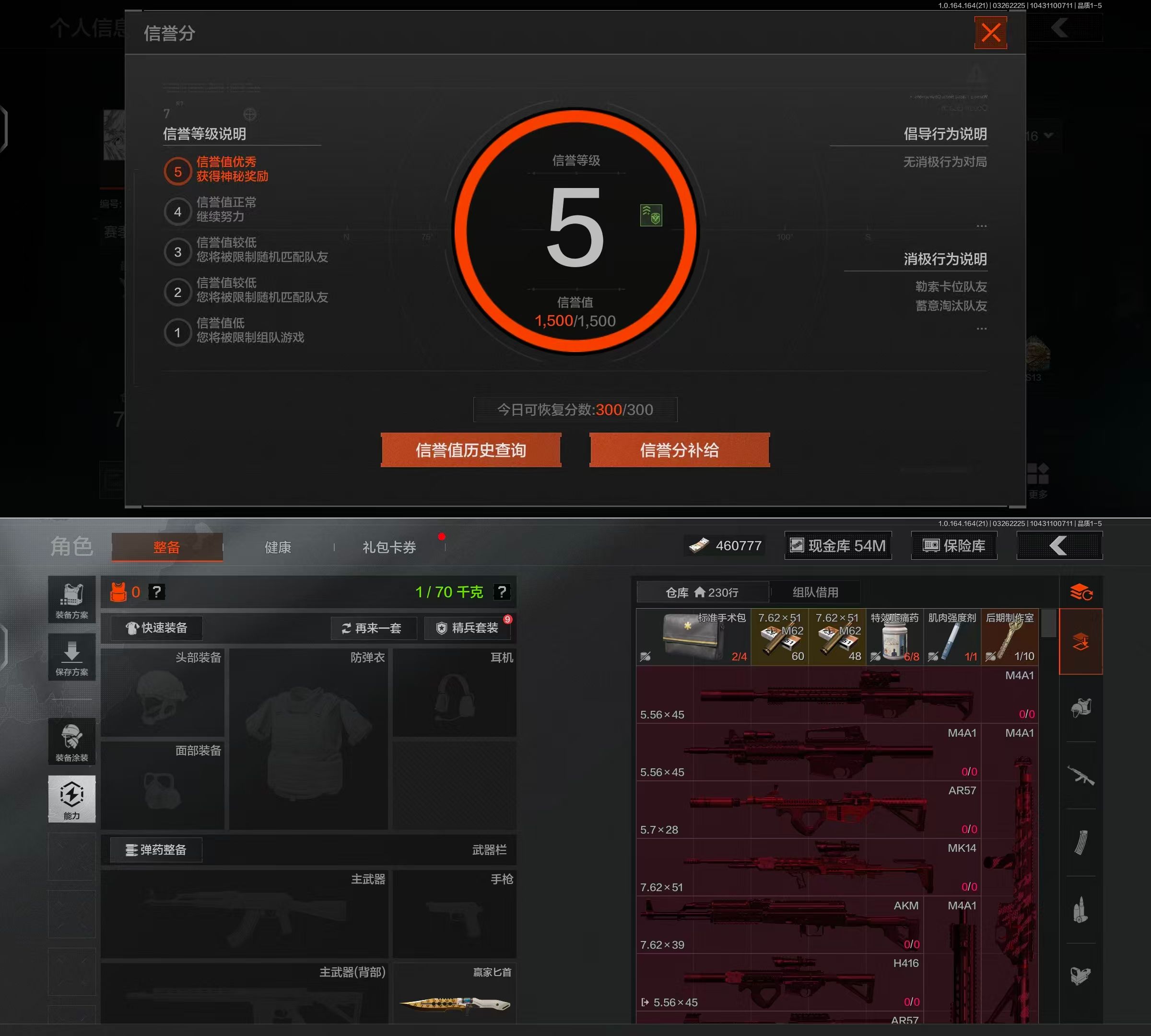Click the weight help question mark
This screenshot has width=1151, height=1036.
pyautogui.click(x=501, y=592)
